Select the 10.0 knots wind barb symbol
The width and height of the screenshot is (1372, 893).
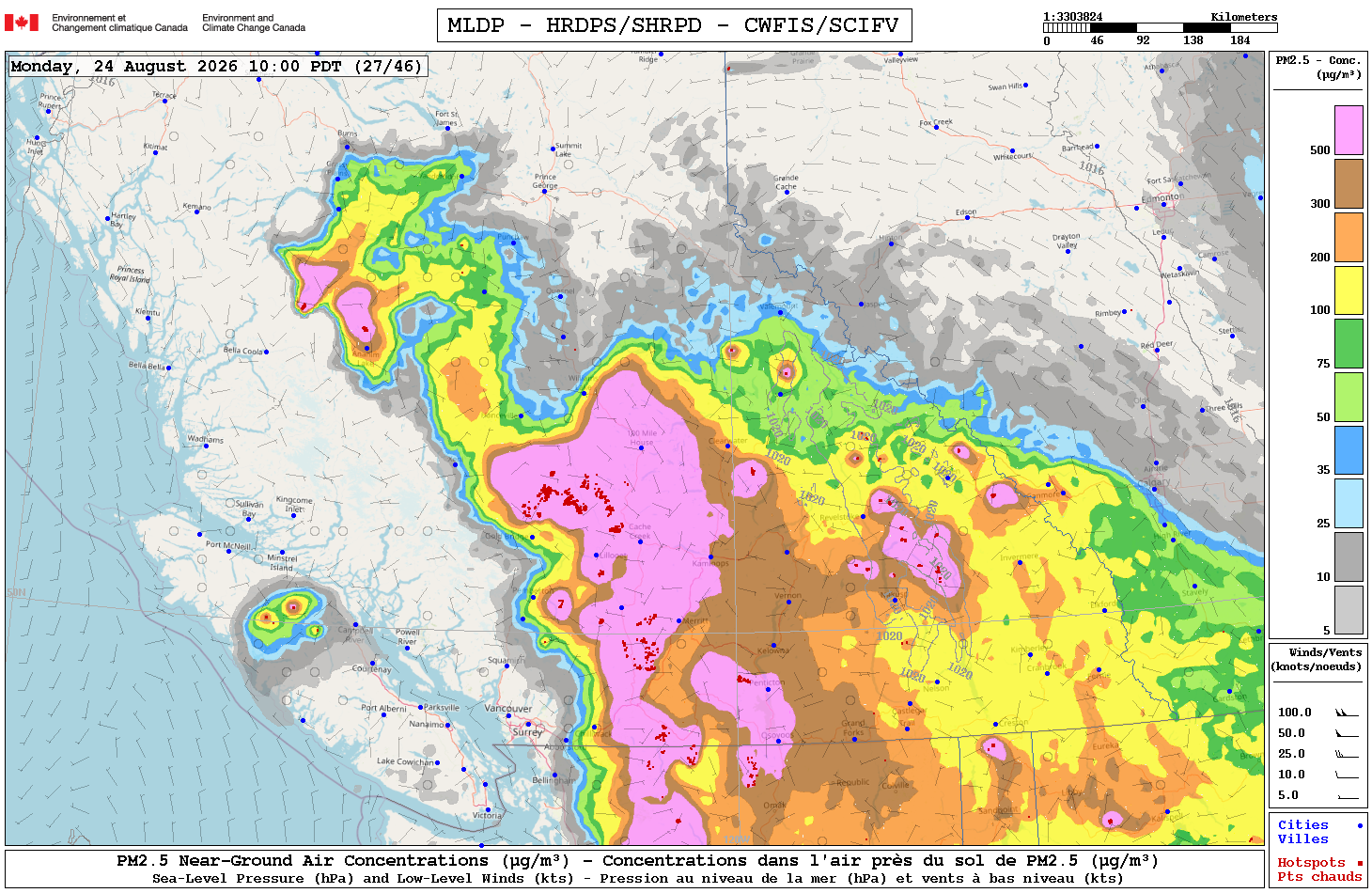coord(1347,775)
